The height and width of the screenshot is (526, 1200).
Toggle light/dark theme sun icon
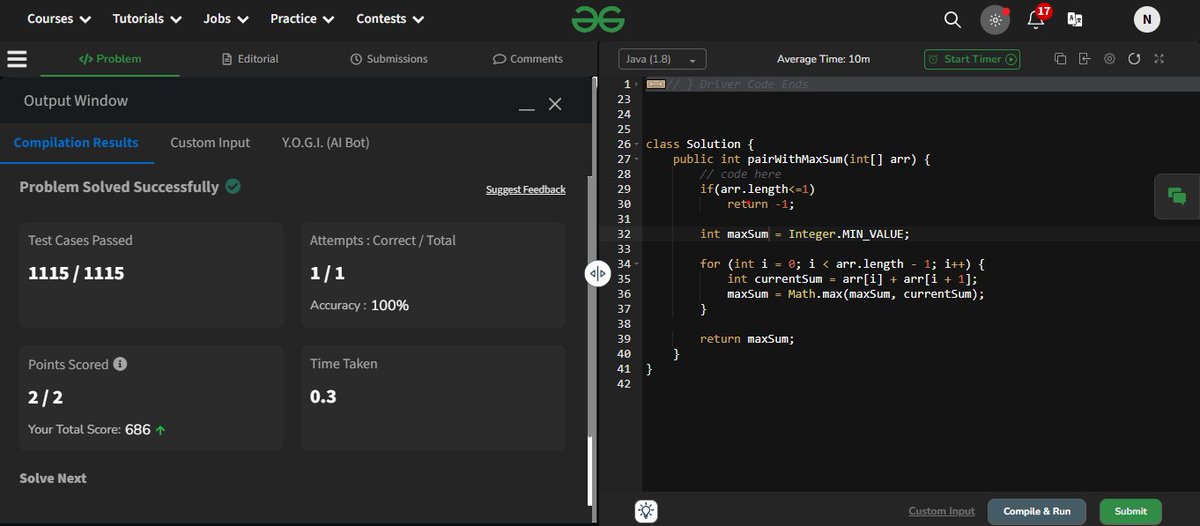point(995,19)
